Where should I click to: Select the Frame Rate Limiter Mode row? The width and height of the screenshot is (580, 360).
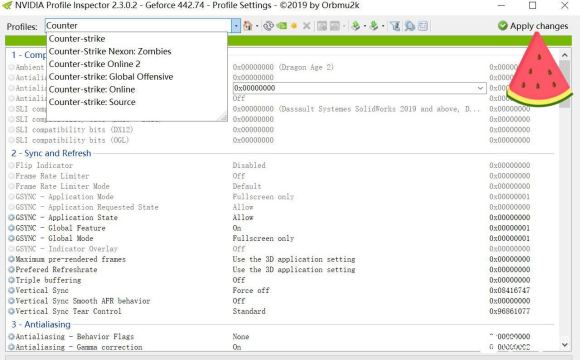tap(281, 186)
